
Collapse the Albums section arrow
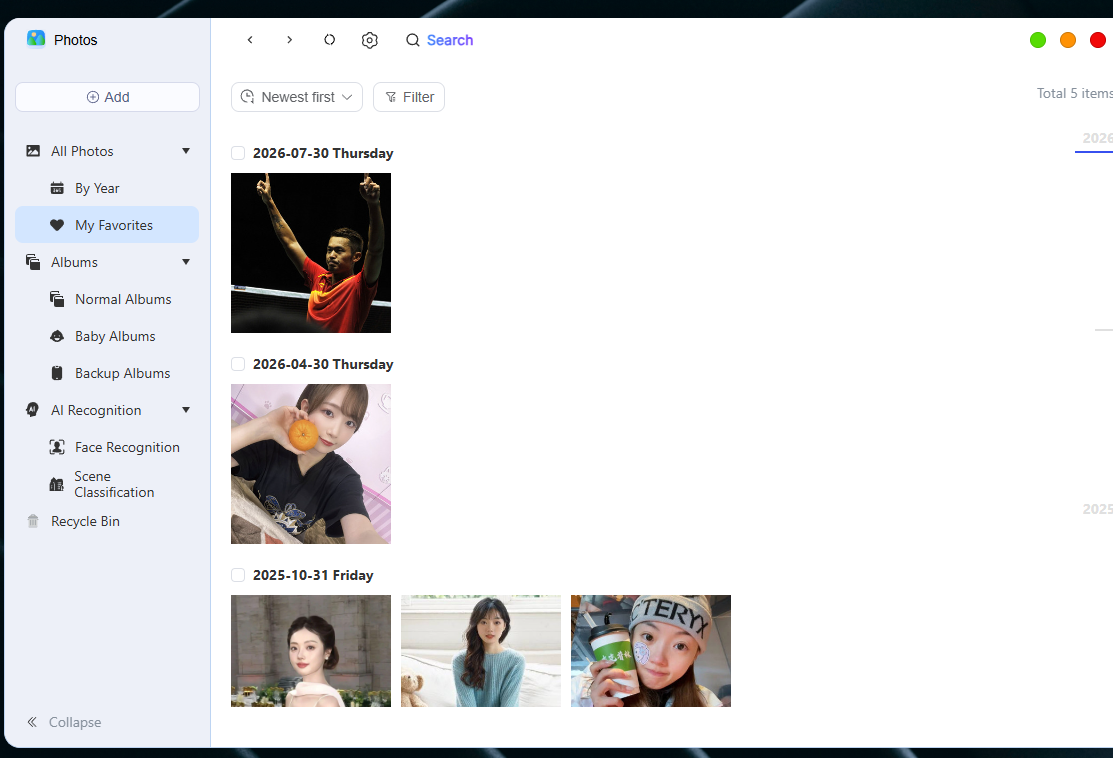point(186,262)
